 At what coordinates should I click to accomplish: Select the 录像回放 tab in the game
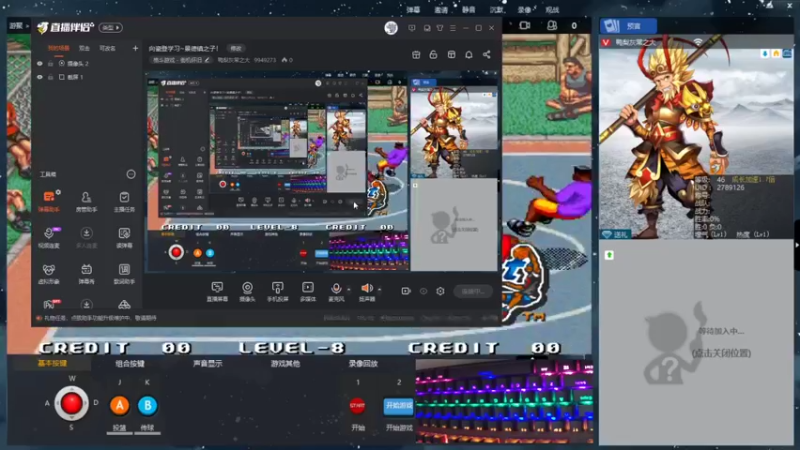coord(363,363)
